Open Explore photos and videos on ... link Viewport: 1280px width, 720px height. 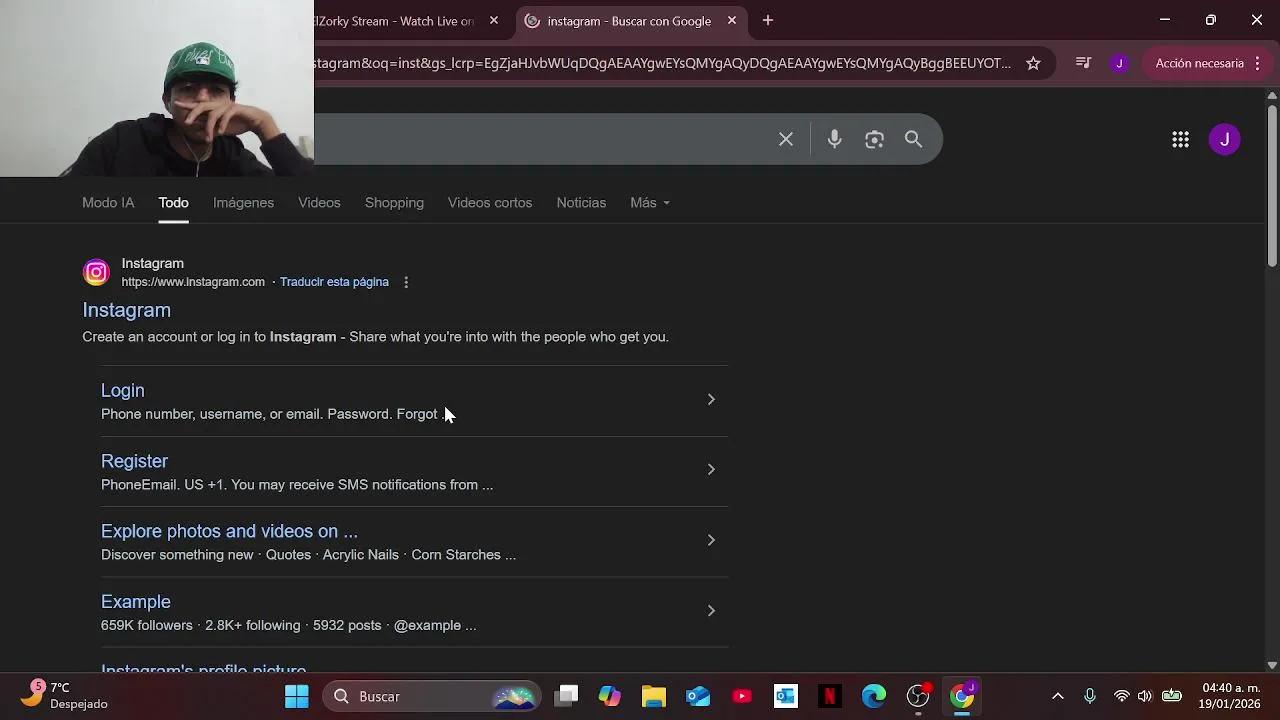coord(229,531)
